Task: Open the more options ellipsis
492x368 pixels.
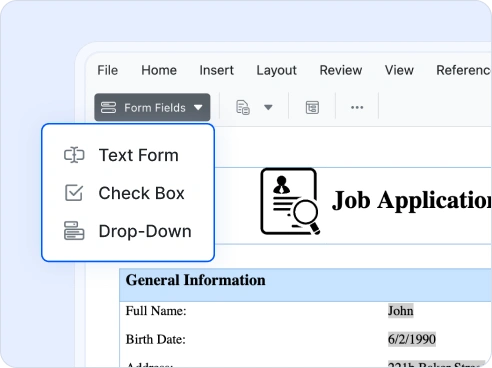Action: [x=357, y=107]
